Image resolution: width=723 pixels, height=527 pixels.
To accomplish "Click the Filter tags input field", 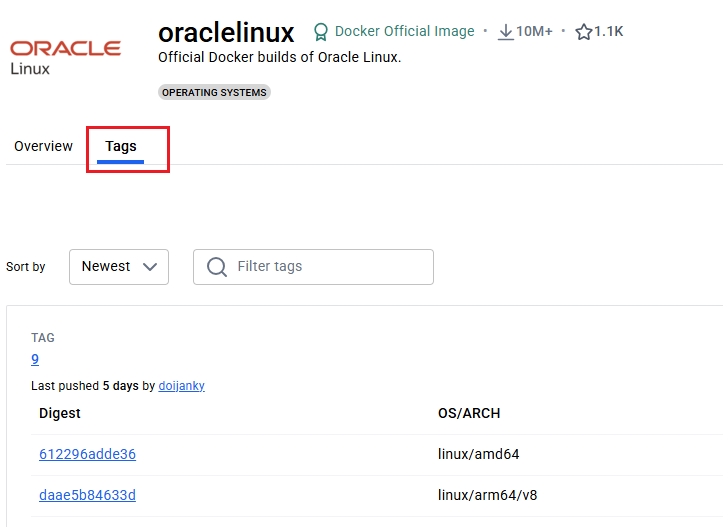I will pyautogui.click(x=314, y=267).
